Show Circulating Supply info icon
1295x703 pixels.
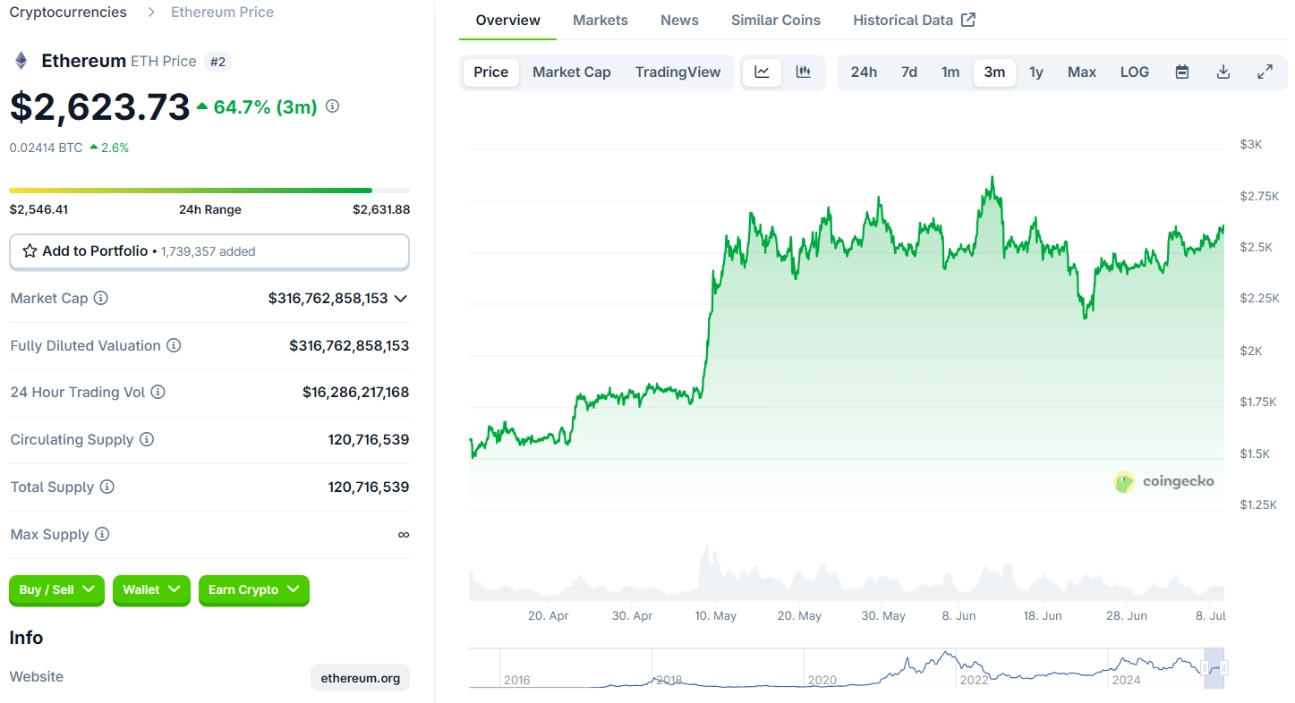pos(147,439)
